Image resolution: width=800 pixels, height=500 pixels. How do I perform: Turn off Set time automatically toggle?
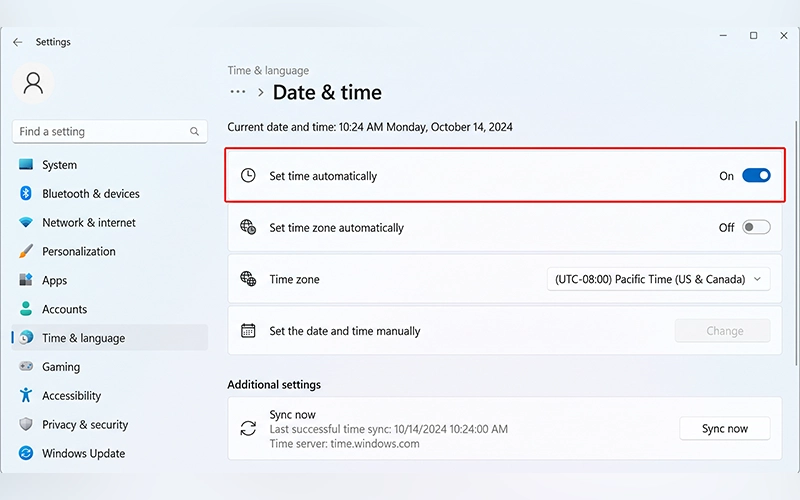coord(756,176)
